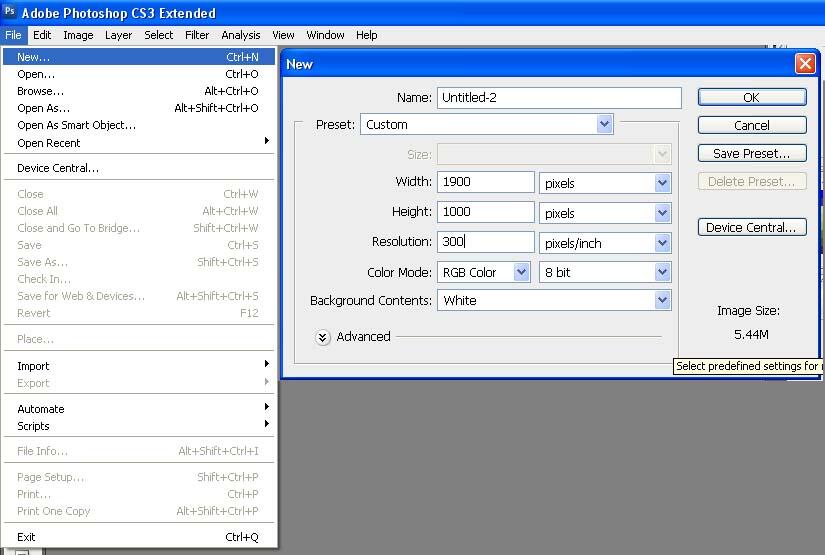Click the Image Size value 5.44M
This screenshot has height=555, width=825.
[x=751, y=335]
